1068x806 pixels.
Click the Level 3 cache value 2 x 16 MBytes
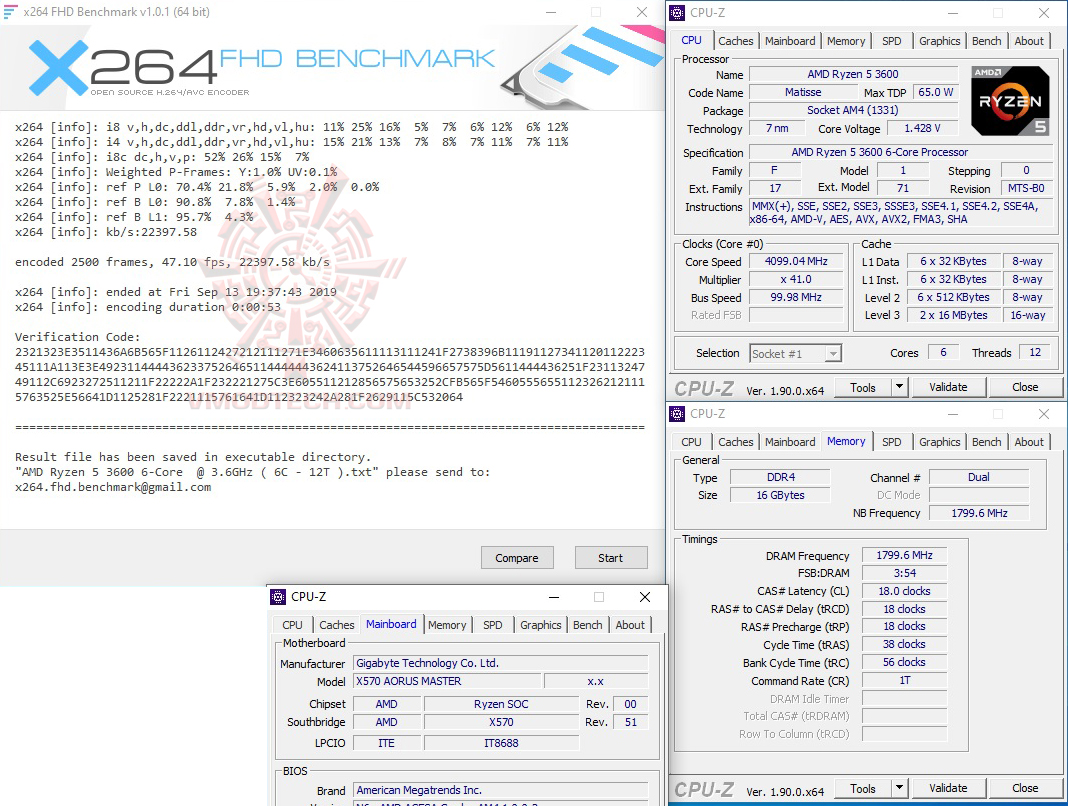(953, 315)
